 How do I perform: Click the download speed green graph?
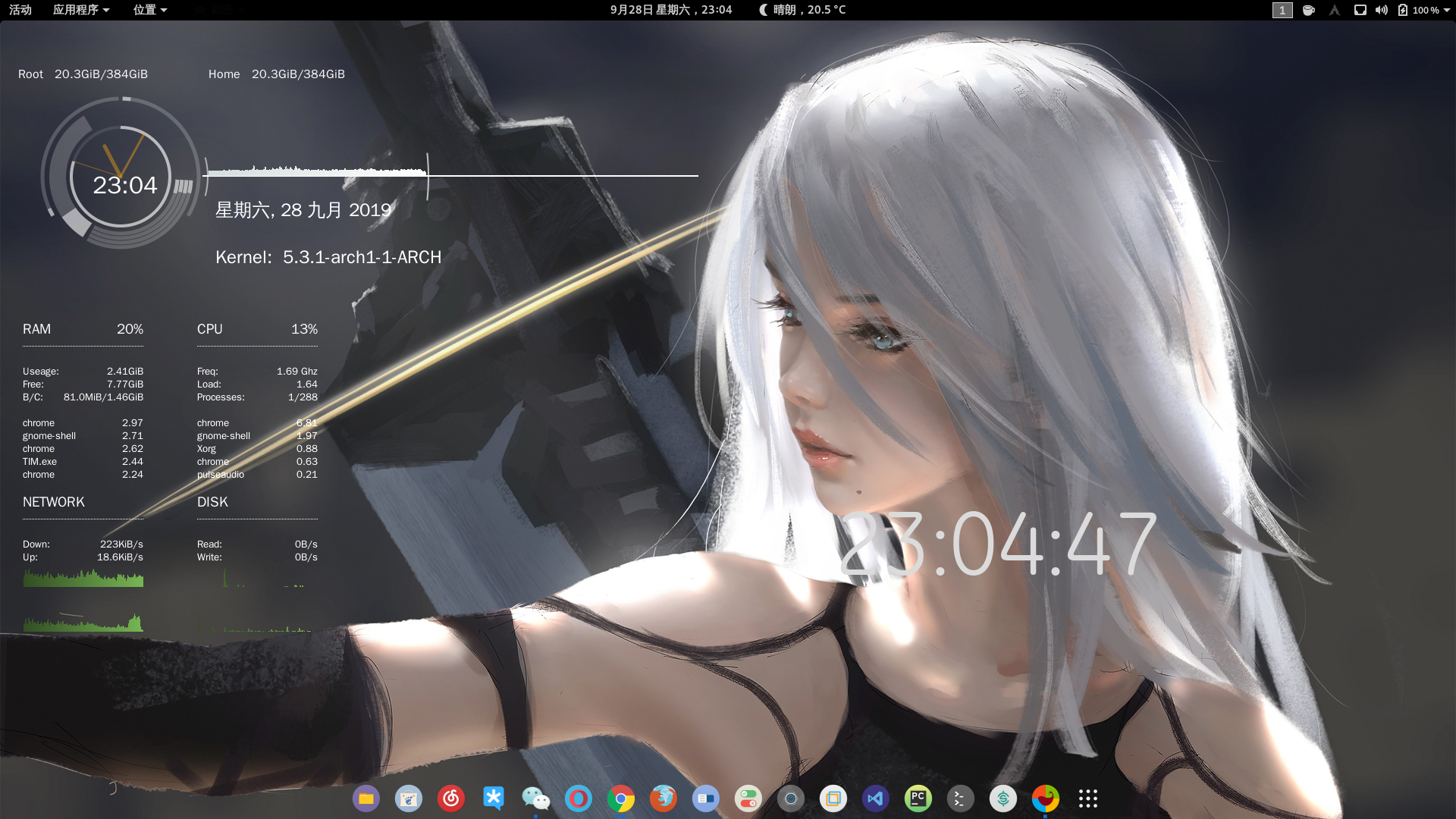click(x=83, y=578)
